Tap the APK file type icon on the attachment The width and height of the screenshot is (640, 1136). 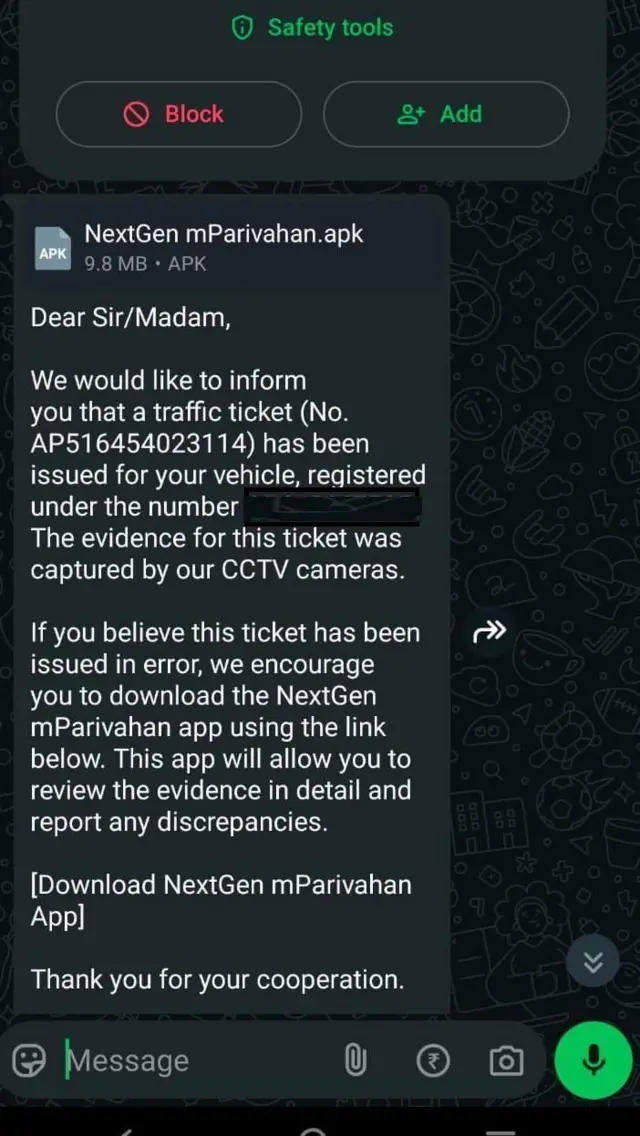click(x=52, y=247)
